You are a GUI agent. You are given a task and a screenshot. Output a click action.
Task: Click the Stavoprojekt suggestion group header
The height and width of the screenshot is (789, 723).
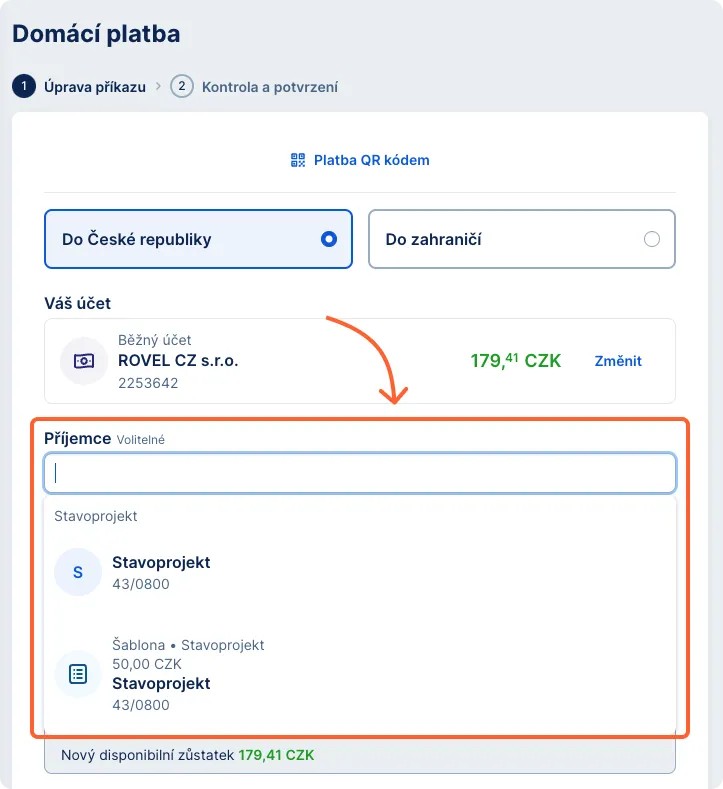pyautogui.click(x=96, y=516)
